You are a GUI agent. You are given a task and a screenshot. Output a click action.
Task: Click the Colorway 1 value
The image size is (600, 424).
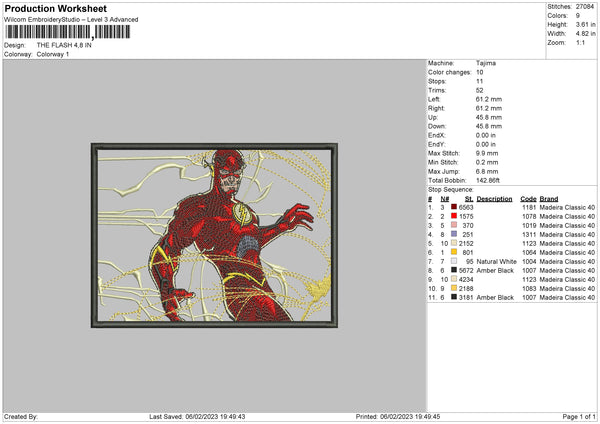pyautogui.click(x=53, y=54)
